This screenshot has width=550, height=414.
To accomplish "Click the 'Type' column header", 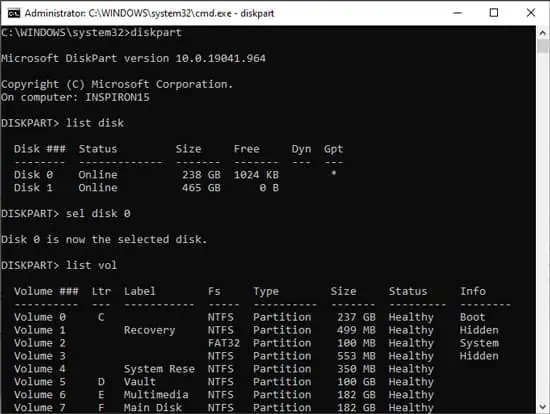I will pyautogui.click(x=266, y=292).
